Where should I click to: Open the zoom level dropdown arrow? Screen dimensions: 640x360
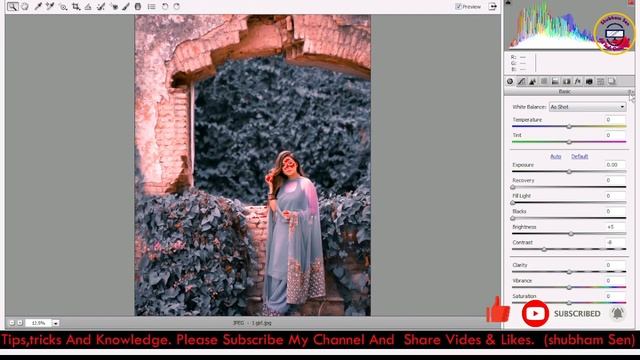tap(56, 323)
